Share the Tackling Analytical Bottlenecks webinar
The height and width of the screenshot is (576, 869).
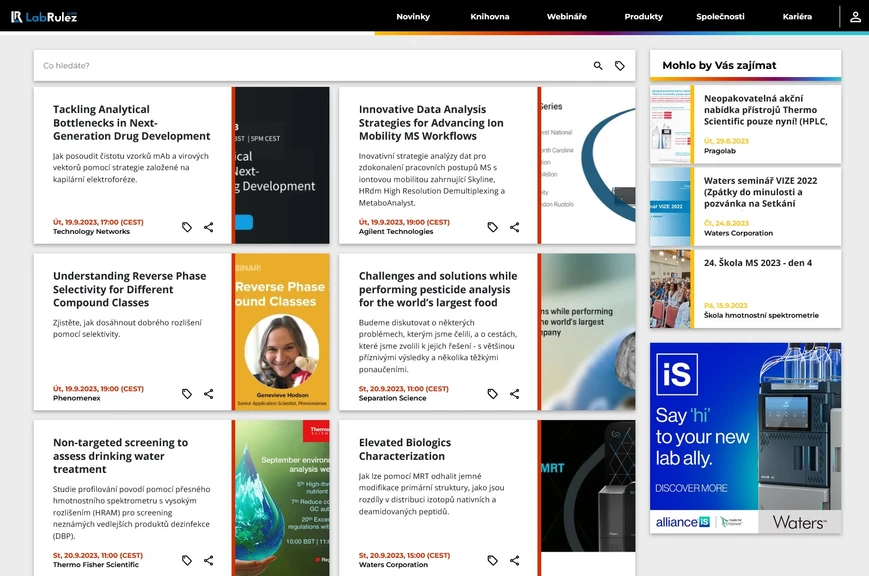click(x=208, y=227)
